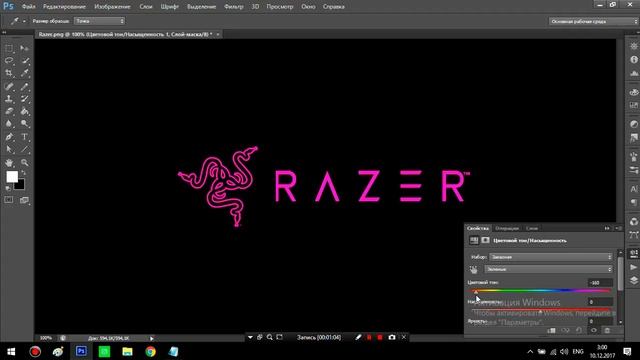Open the Properties panel flyout menu

coord(618,228)
